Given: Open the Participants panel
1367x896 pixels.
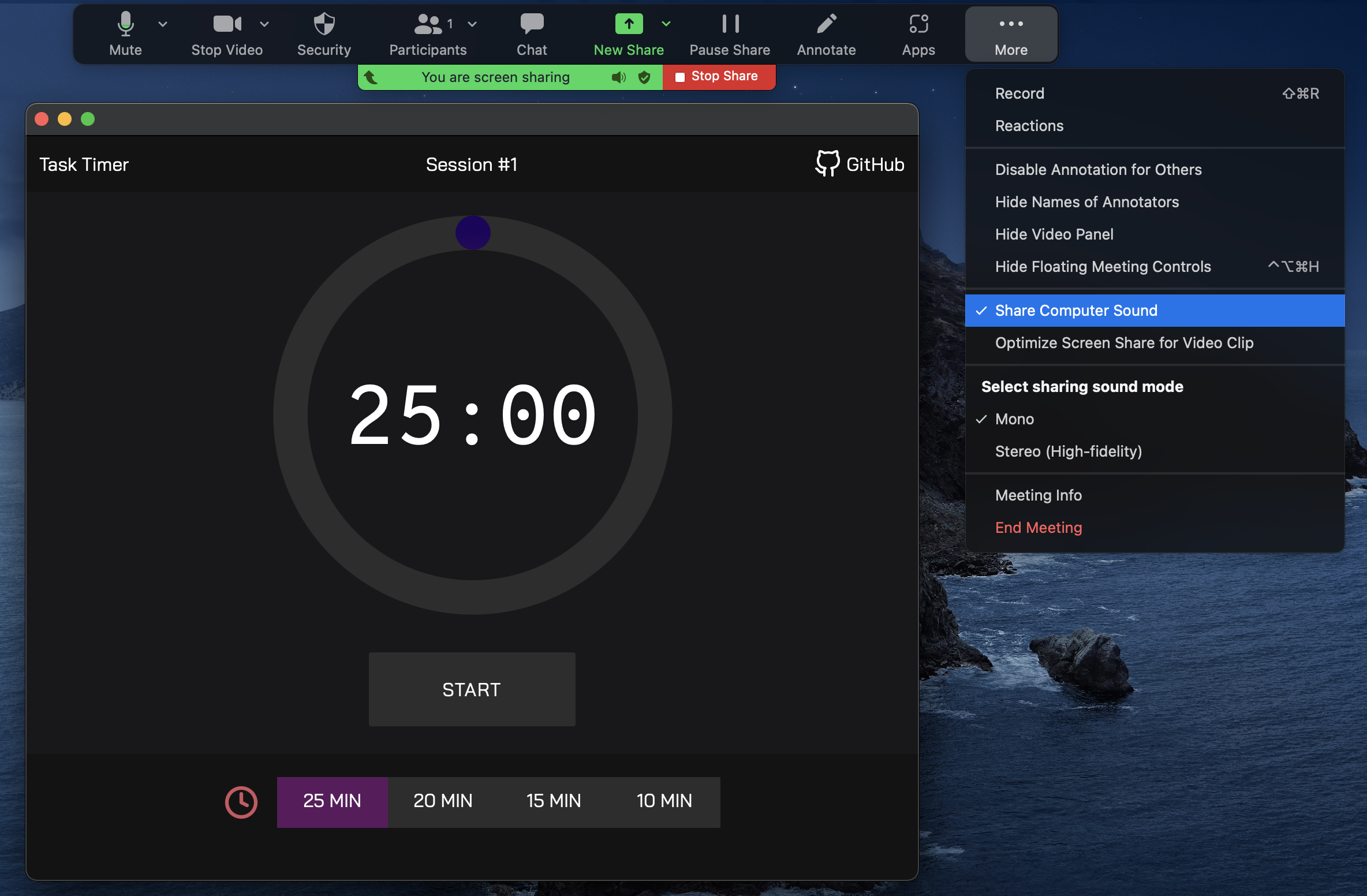Looking at the screenshot, I should pyautogui.click(x=428, y=34).
